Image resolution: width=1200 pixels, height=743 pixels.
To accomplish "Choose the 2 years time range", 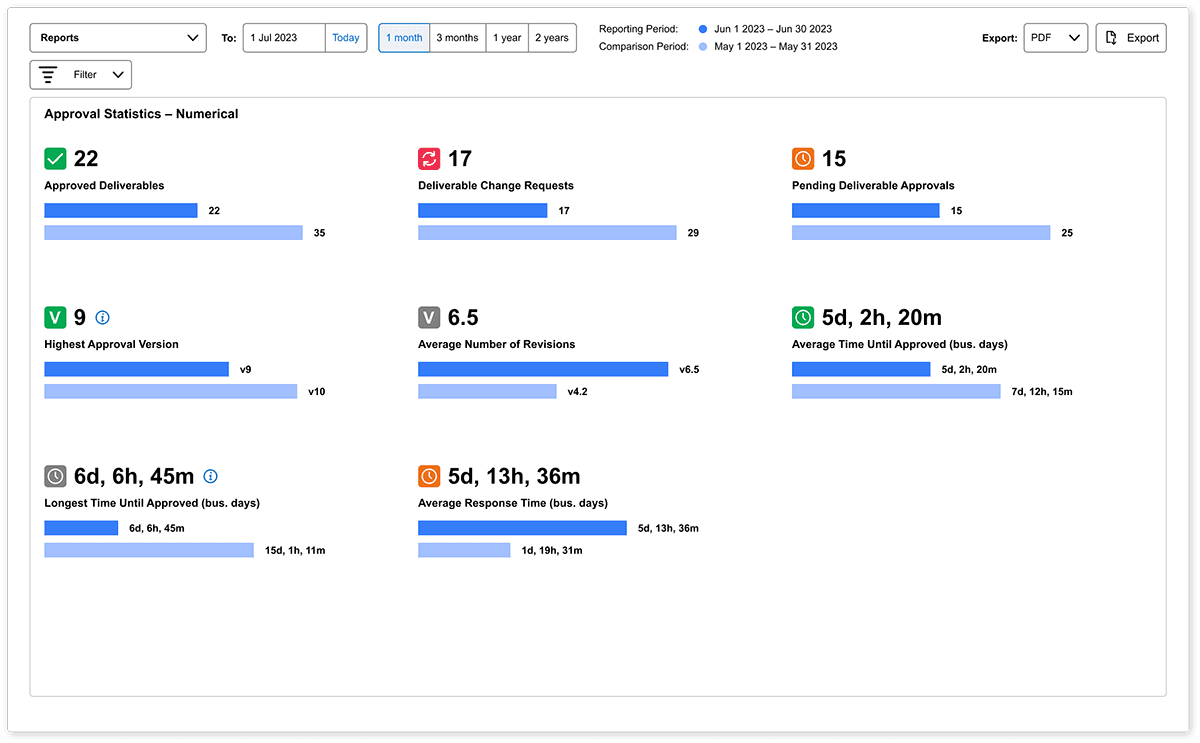I will pos(551,38).
